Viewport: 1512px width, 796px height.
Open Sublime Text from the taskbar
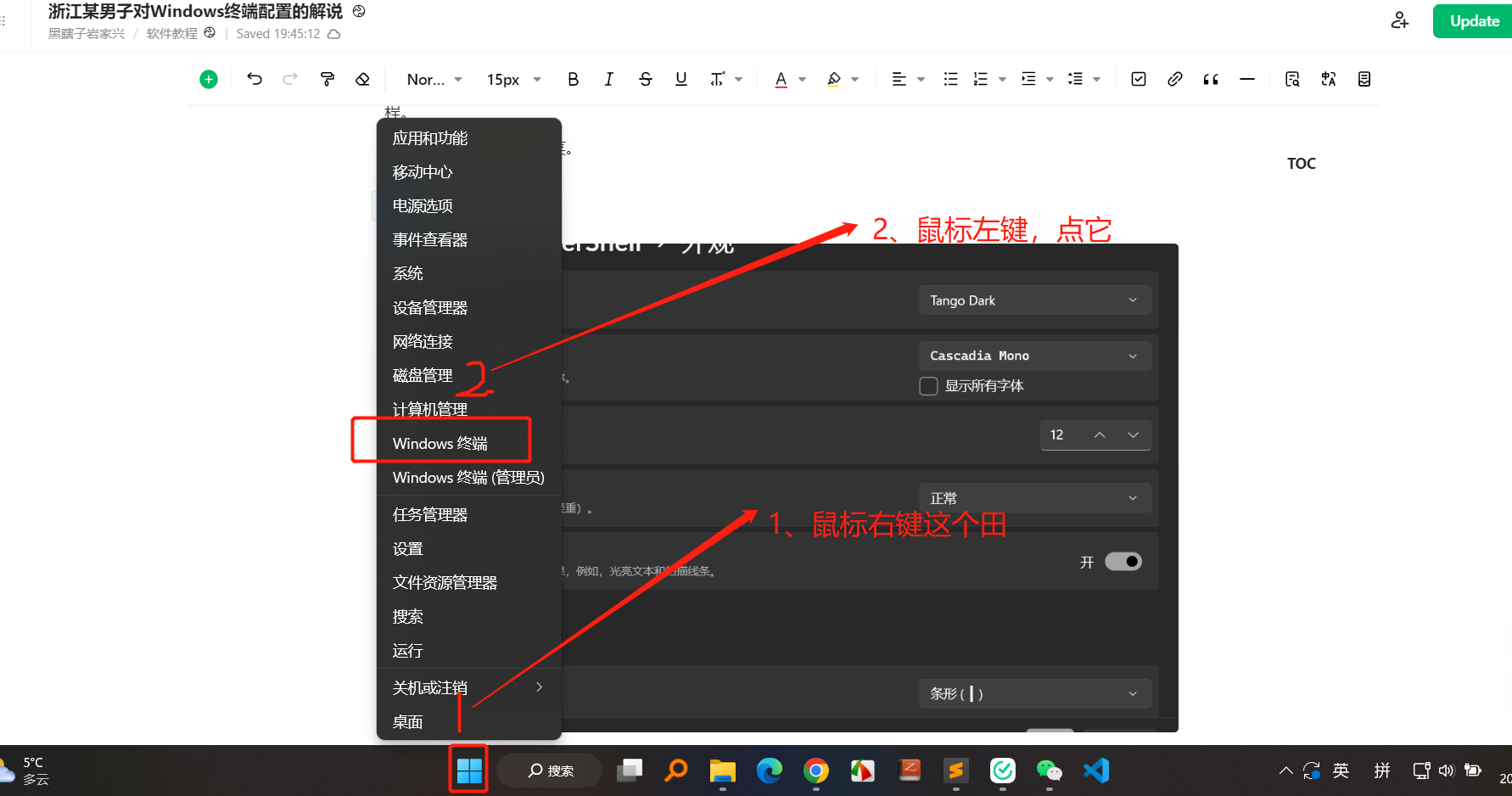956,771
